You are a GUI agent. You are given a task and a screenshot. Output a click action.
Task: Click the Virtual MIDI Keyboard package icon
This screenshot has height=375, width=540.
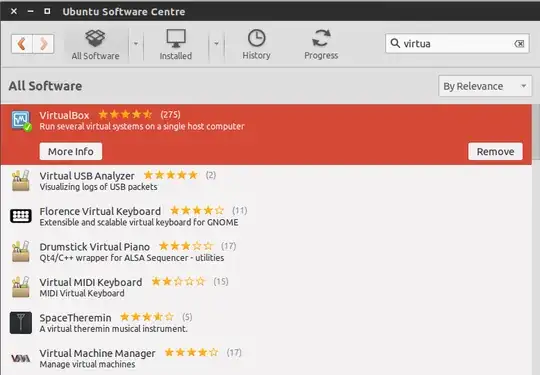point(21,287)
